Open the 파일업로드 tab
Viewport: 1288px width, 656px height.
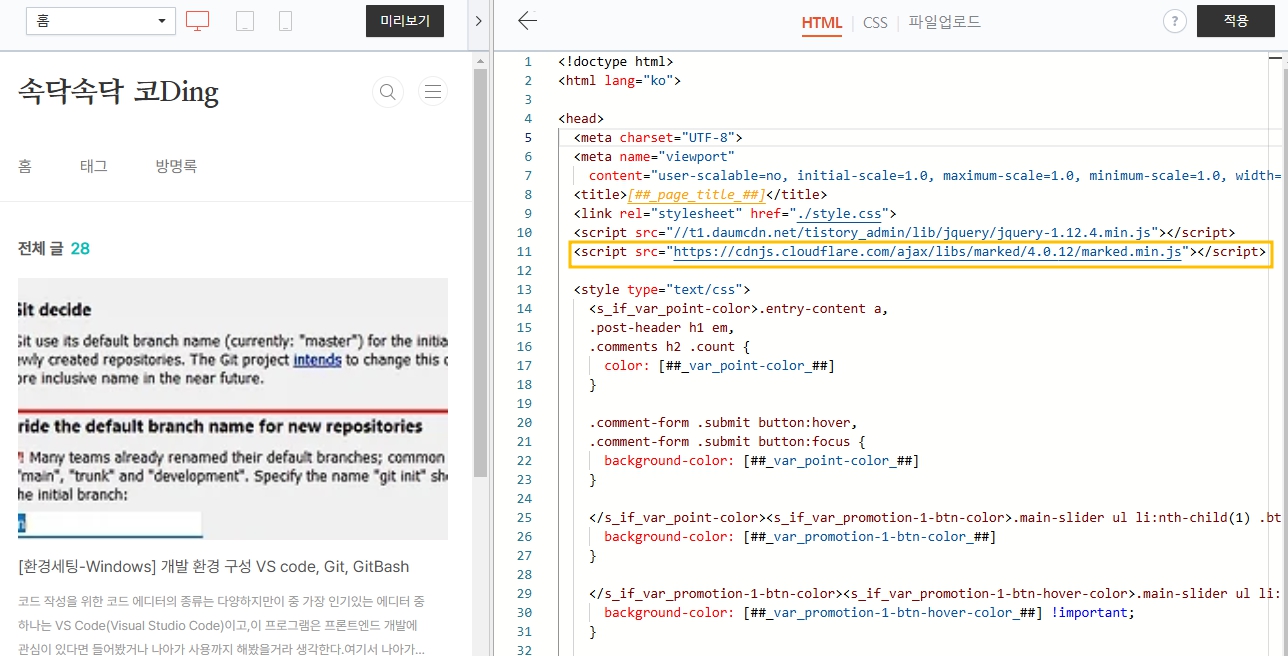(944, 22)
